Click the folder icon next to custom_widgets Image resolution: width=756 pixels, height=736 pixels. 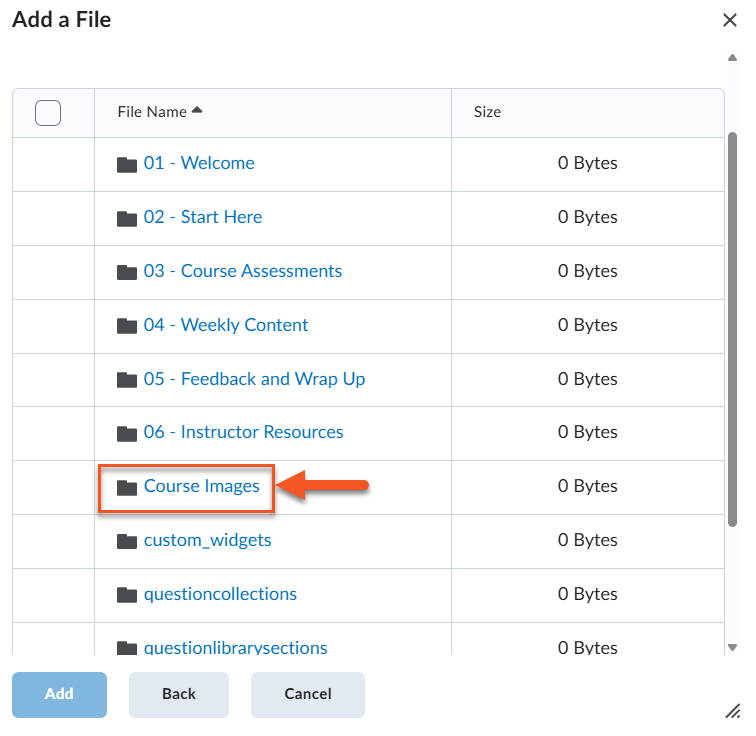126,542
